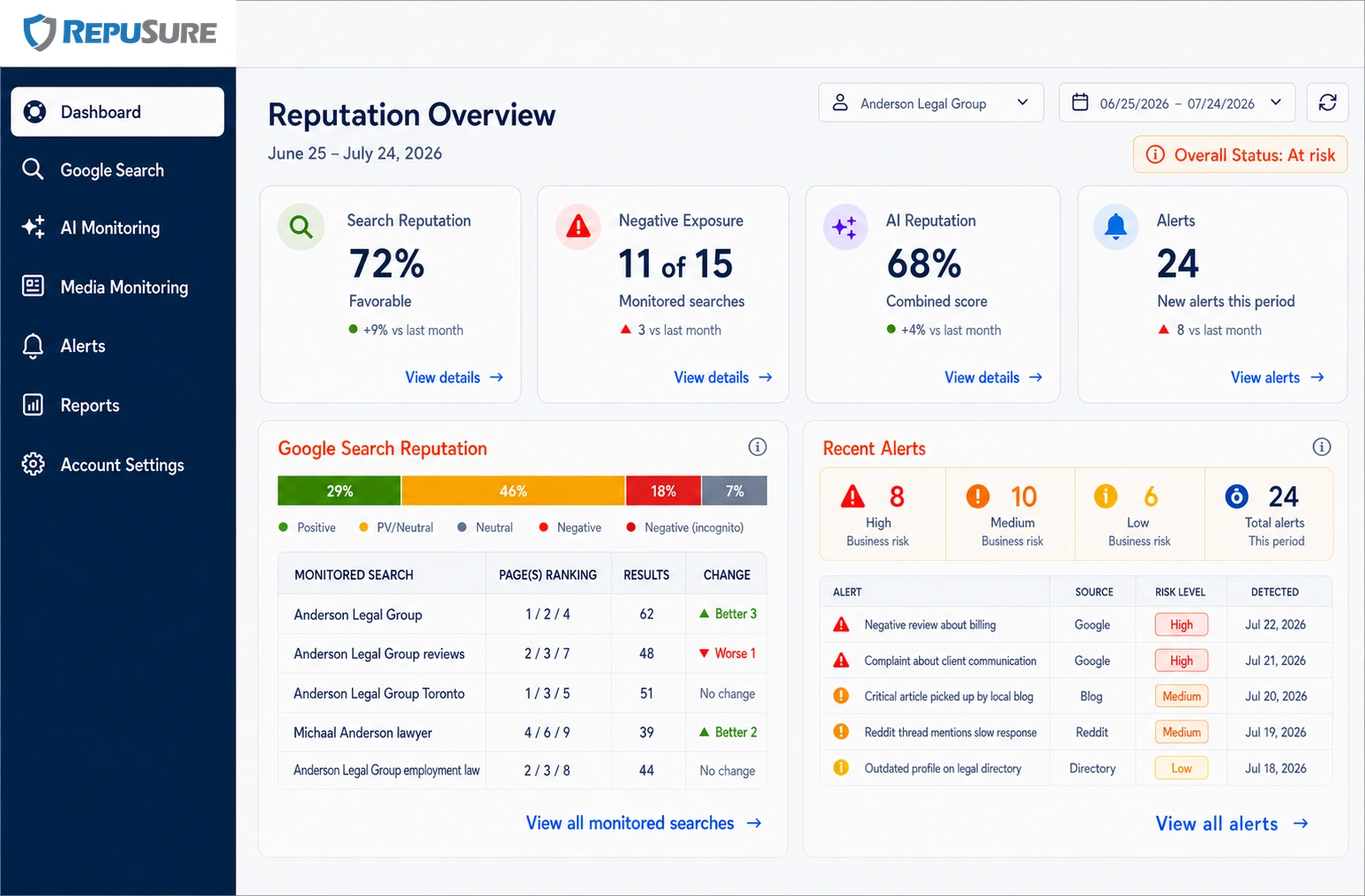This screenshot has width=1365, height=896.
Task: Click View alerts link on Alerts card
Action: point(1278,377)
